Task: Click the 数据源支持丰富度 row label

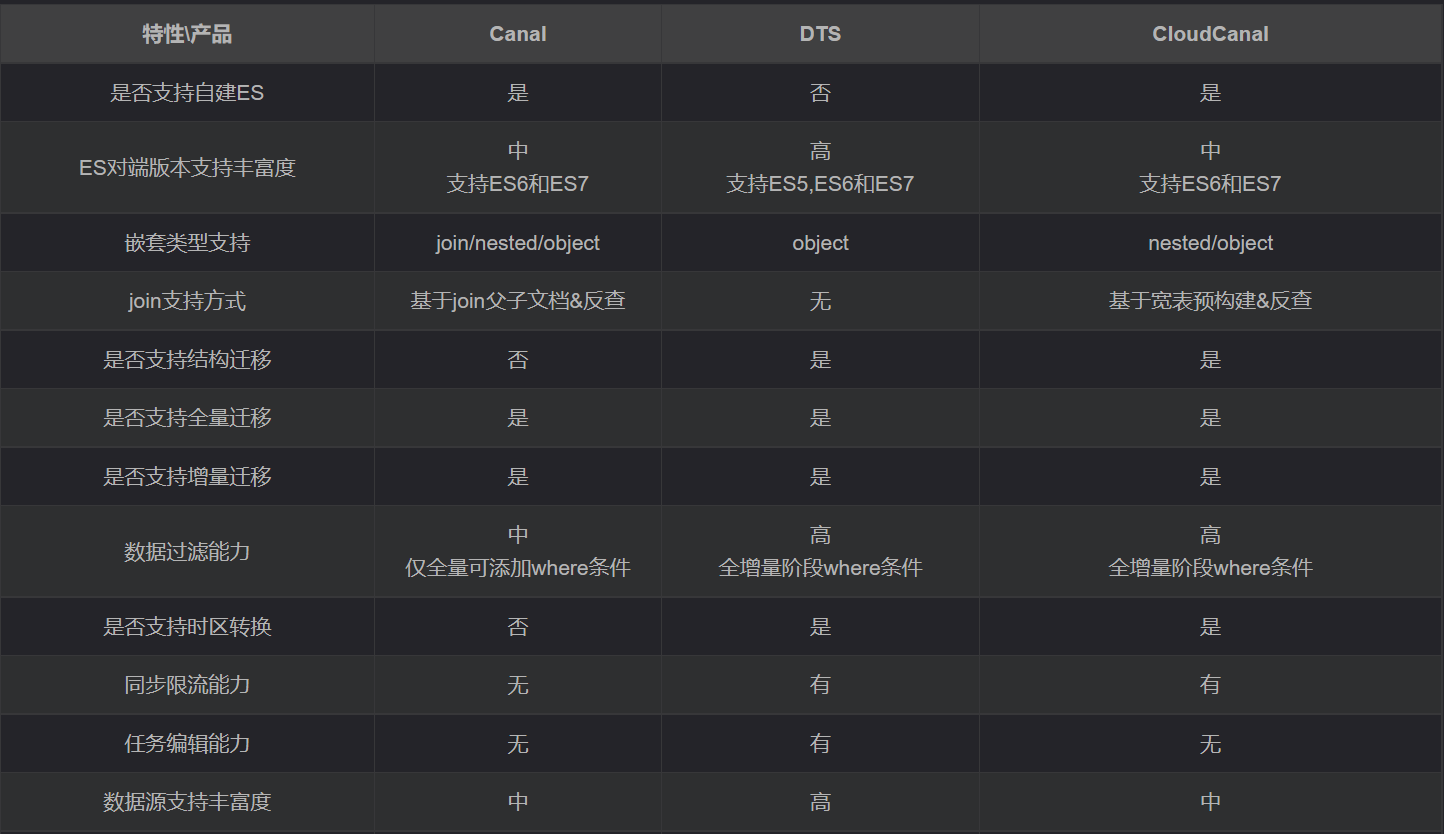Action: [x=187, y=802]
